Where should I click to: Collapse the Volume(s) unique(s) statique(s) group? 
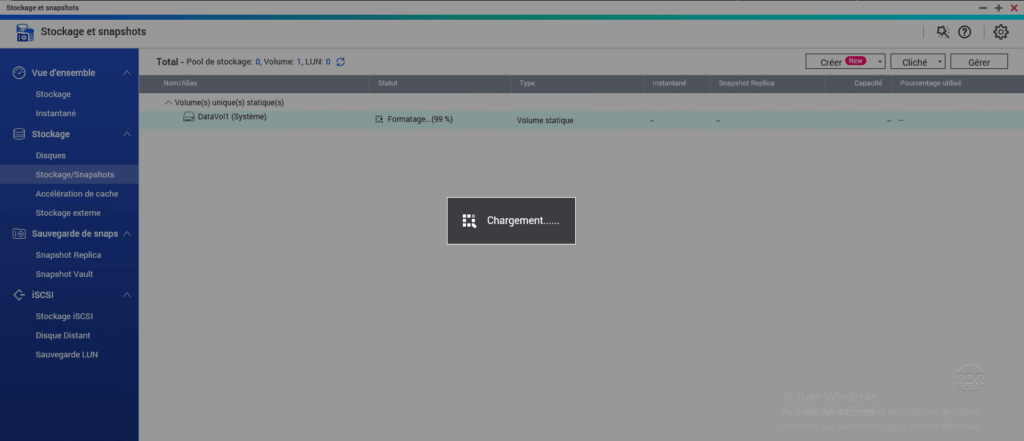tap(167, 103)
